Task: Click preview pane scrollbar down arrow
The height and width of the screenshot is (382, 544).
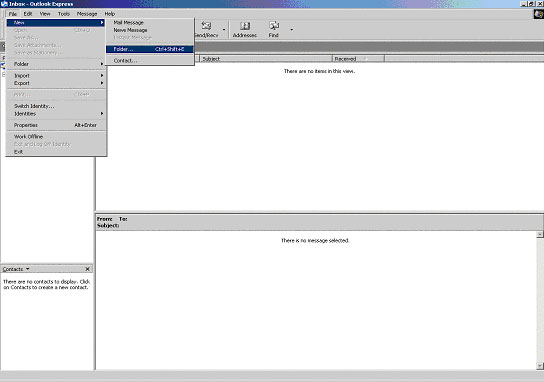Action: coord(539,366)
